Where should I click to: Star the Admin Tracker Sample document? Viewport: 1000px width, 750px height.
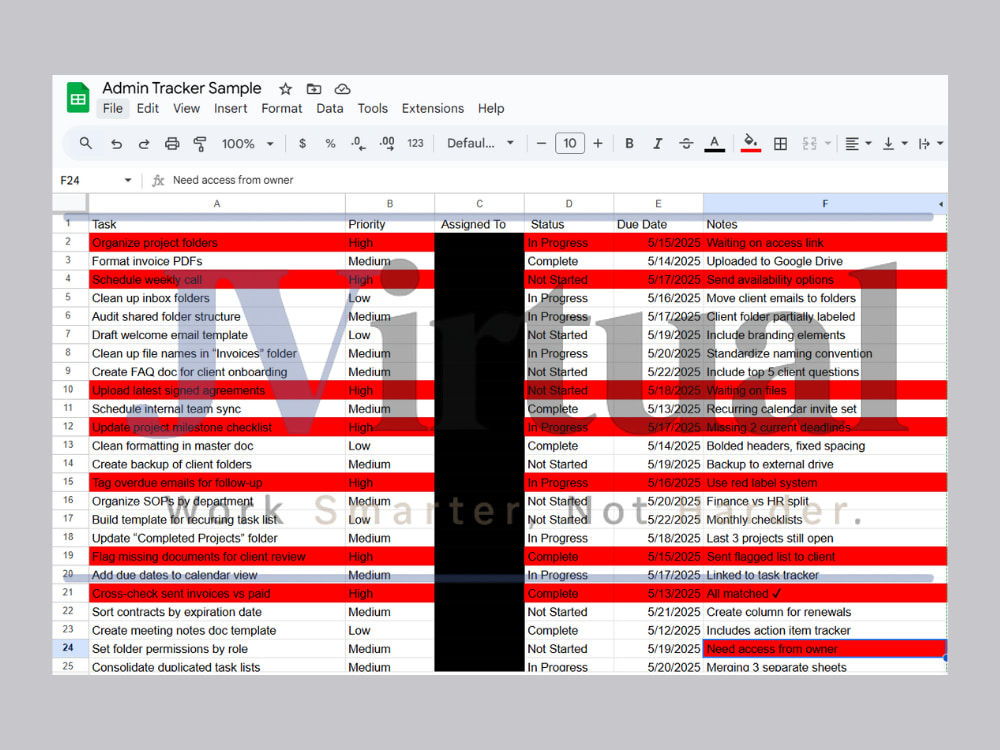coord(286,89)
